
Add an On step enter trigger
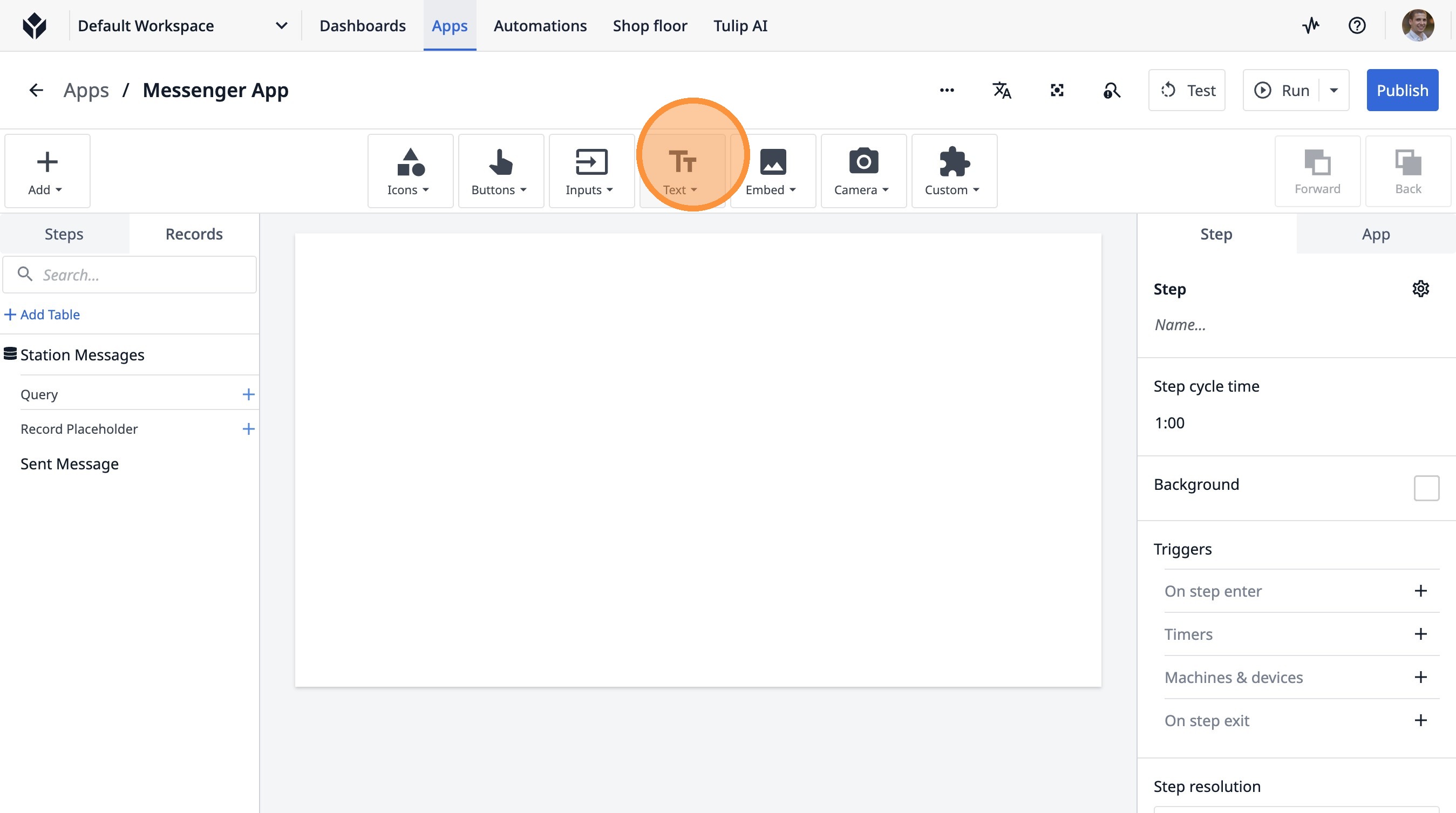click(1420, 591)
